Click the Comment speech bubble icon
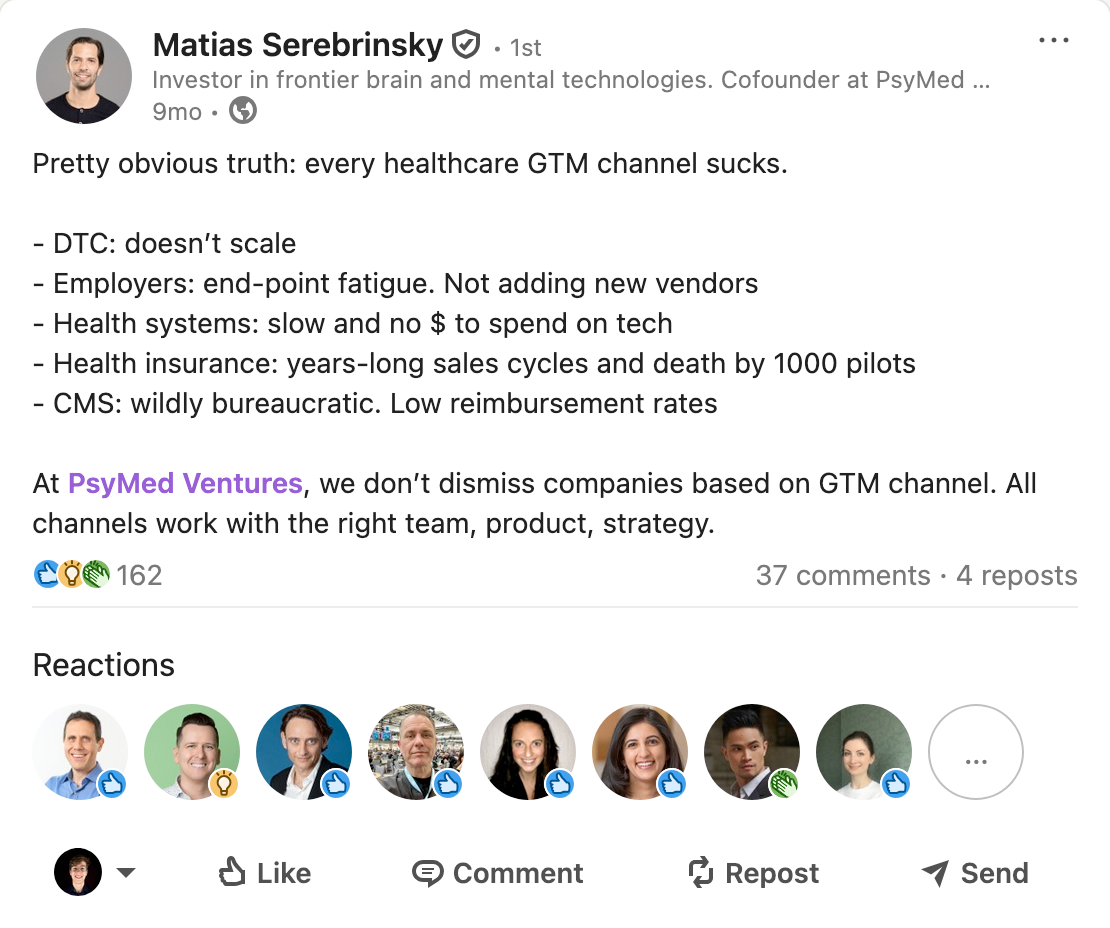 [427, 873]
